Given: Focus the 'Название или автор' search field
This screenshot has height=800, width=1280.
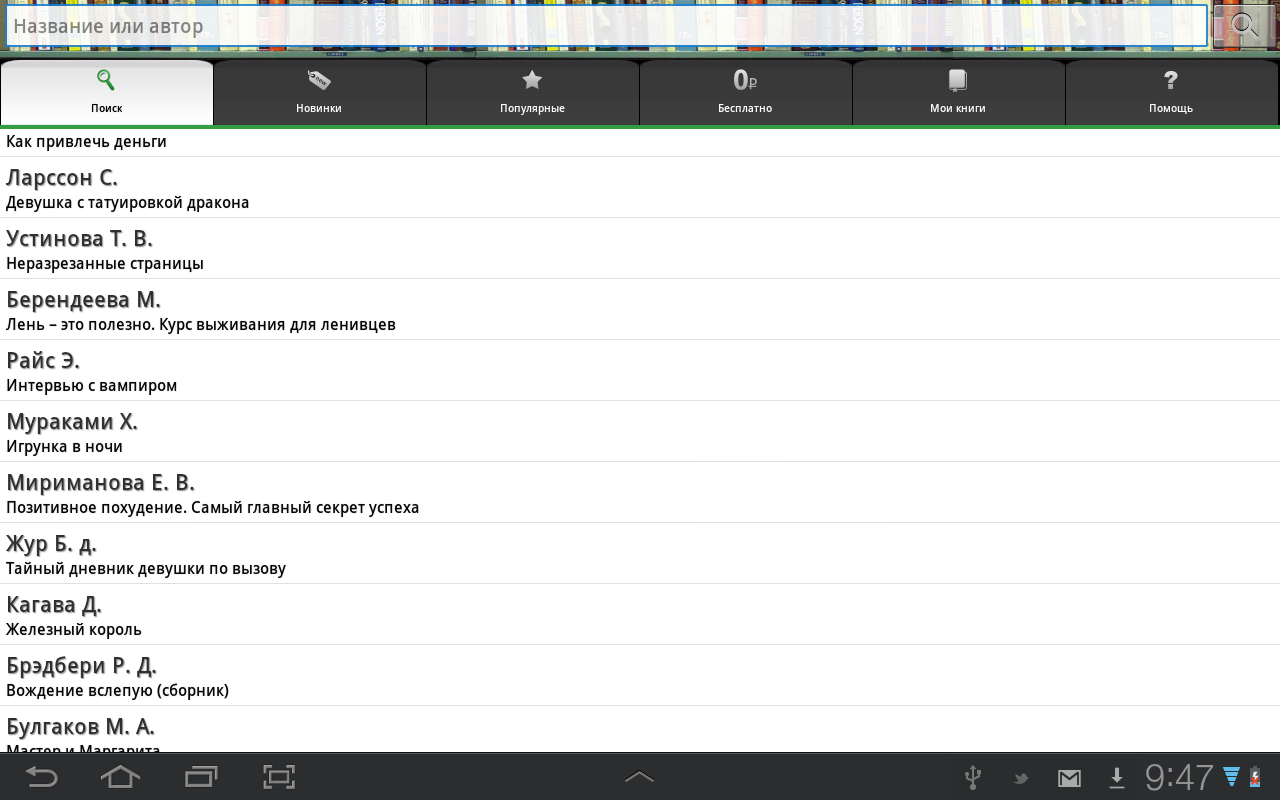Looking at the screenshot, I should point(607,26).
